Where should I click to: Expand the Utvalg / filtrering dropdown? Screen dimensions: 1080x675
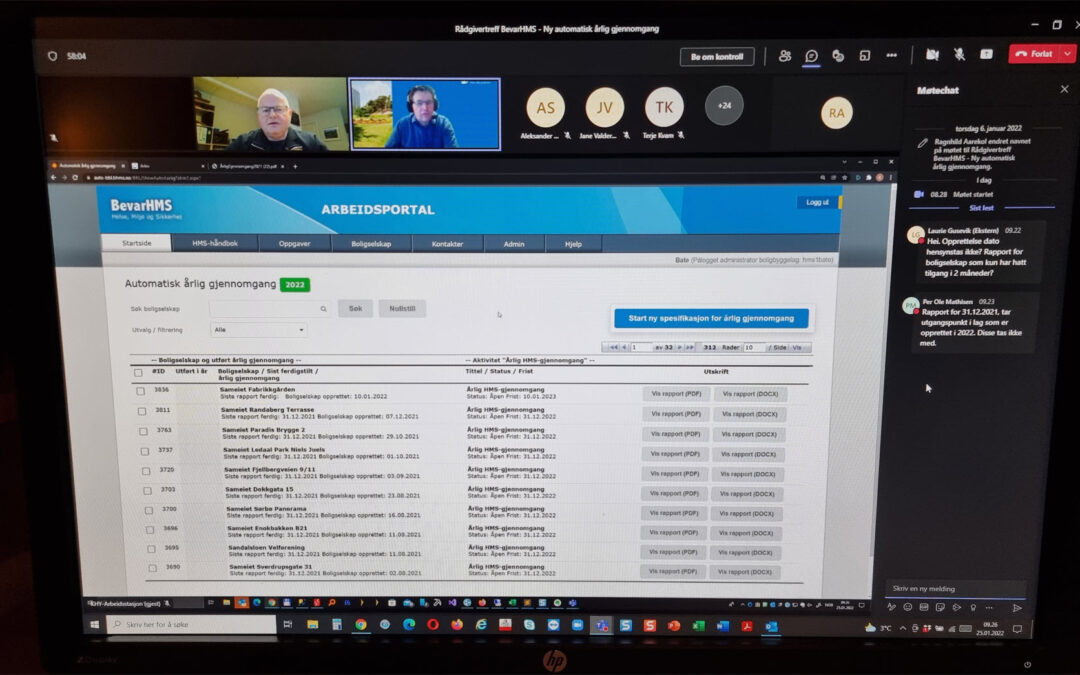(259, 329)
